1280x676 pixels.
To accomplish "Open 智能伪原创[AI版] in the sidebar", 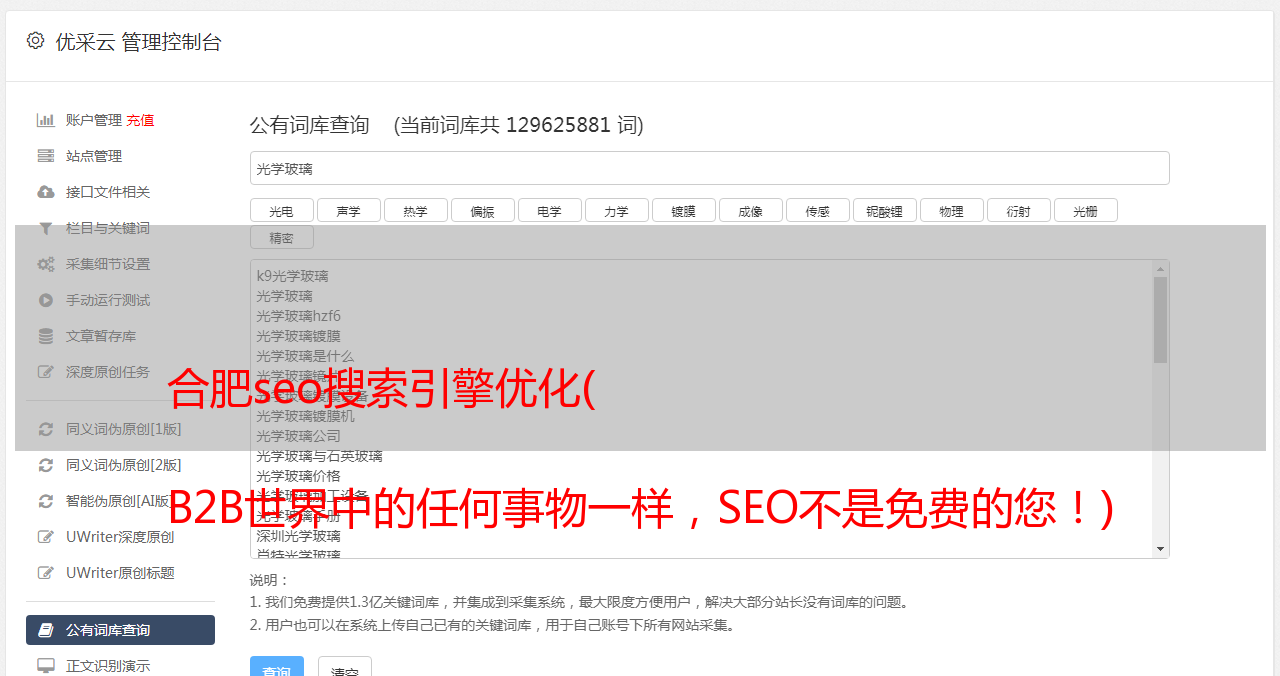I will tap(120, 501).
